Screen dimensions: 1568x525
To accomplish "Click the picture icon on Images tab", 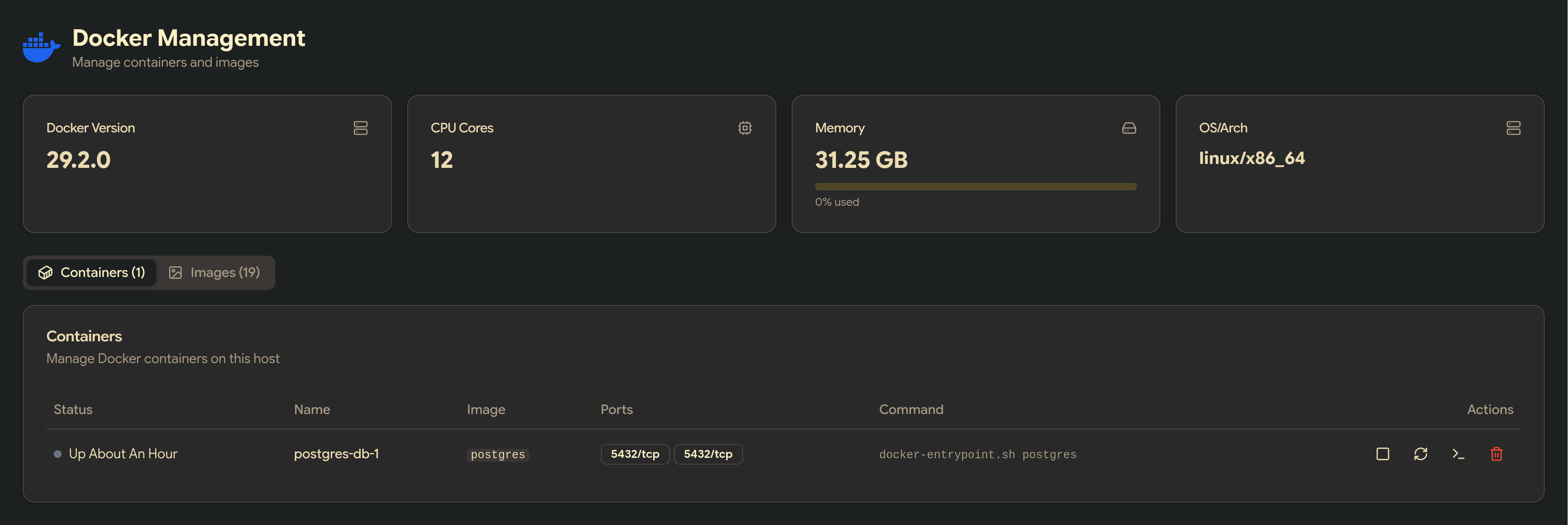I will 175,273.
